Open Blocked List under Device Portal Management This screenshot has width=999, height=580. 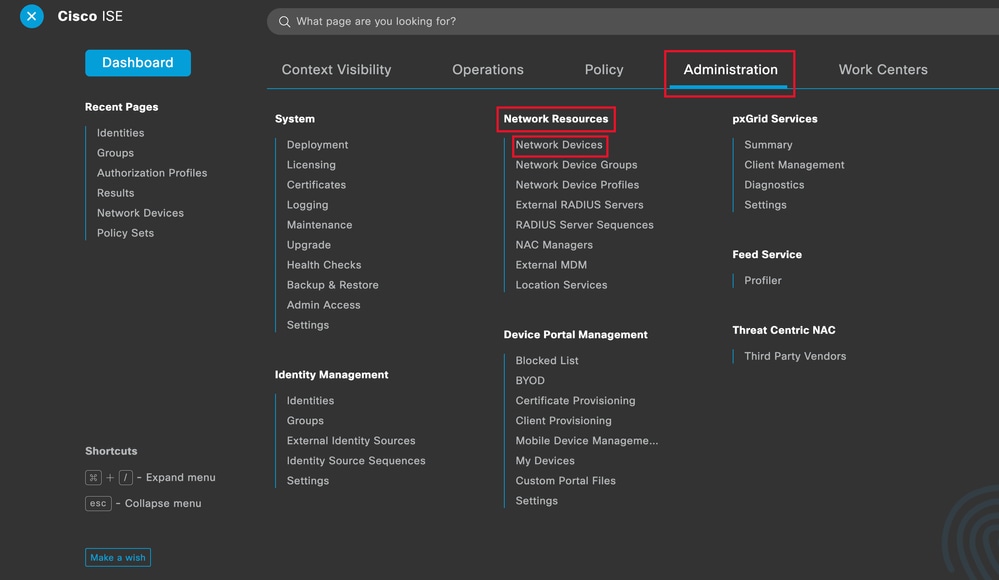(x=547, y=360)
